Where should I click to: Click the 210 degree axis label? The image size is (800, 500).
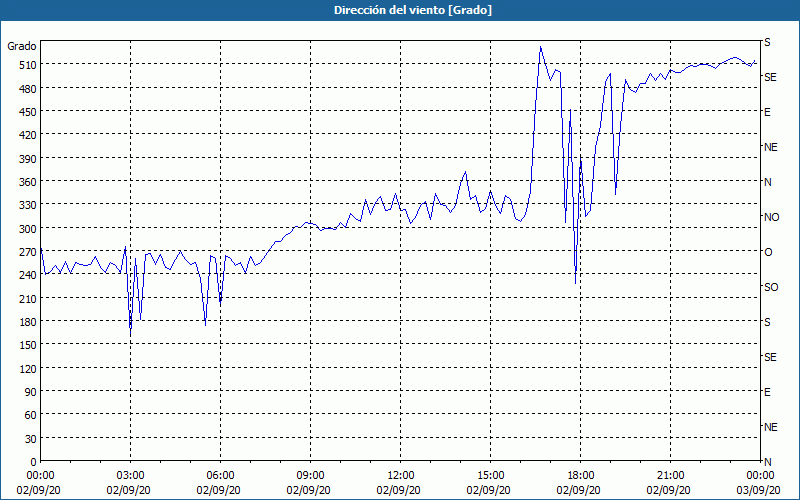coord(29,298)
